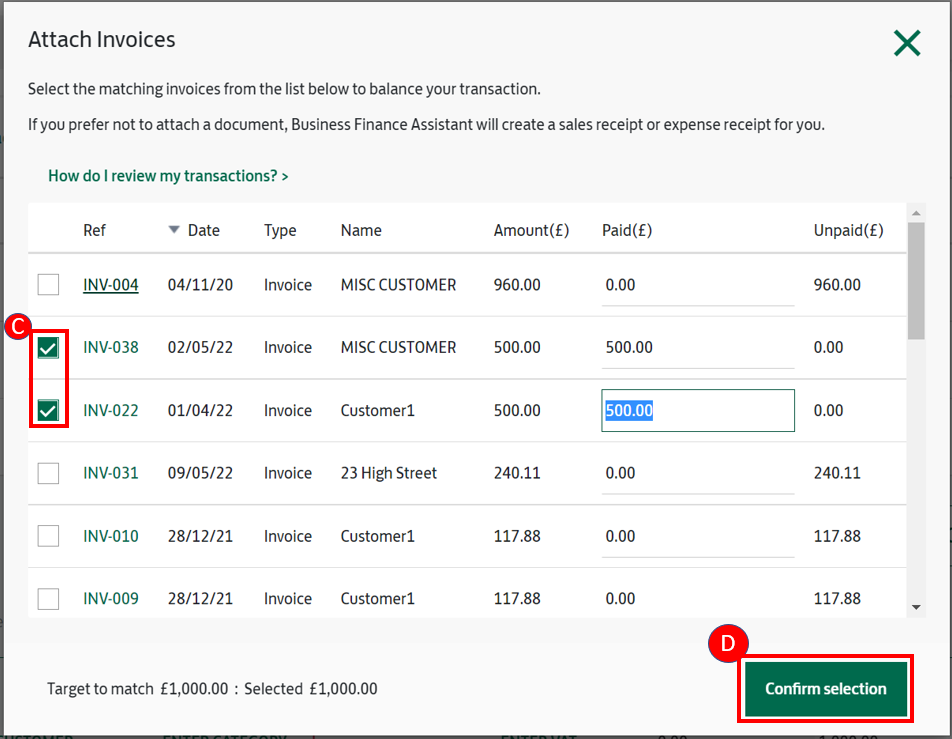Check the box next to INV-010

pos(48,536)
